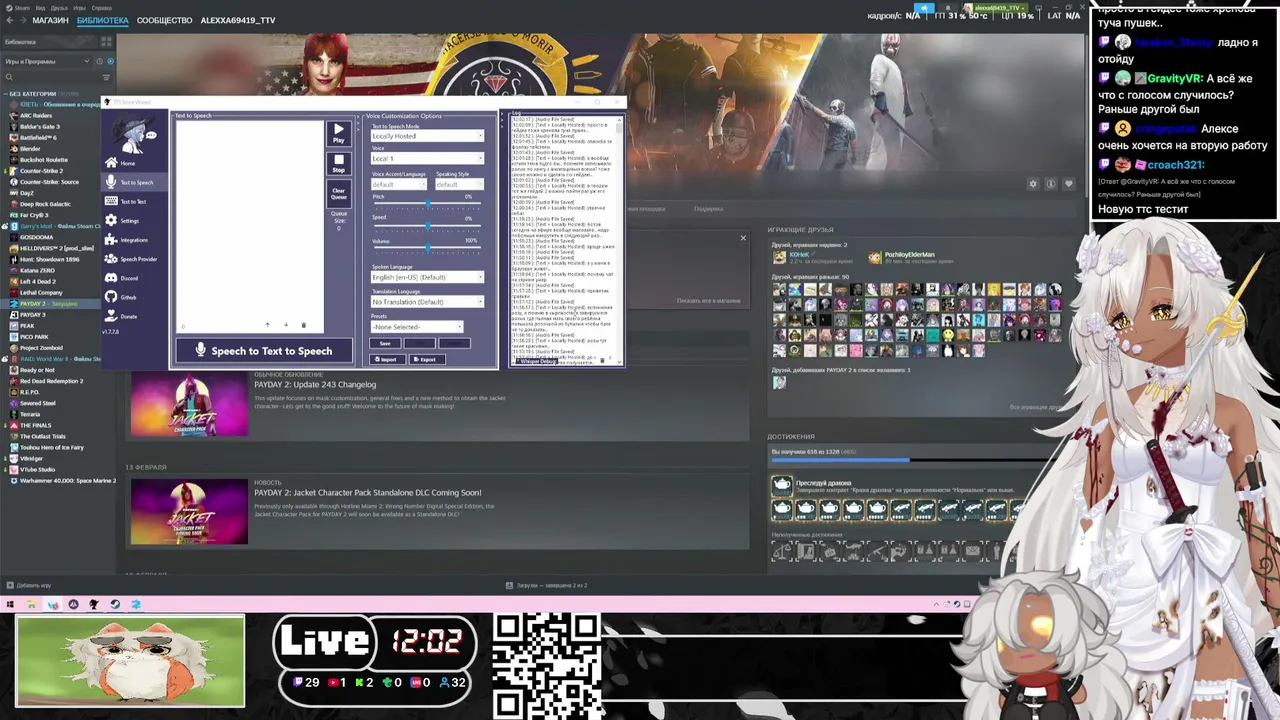
Task: Click Play button in TTS Voice Wizard
Action: [x=339, y=133]
